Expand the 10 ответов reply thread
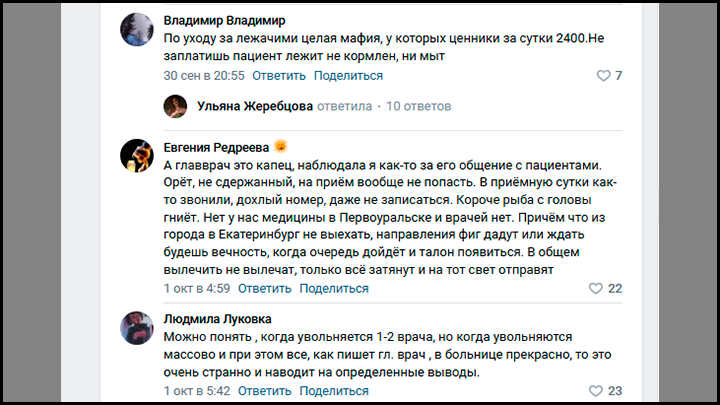Viewport: 720px width, 405px height. (418, 106)
